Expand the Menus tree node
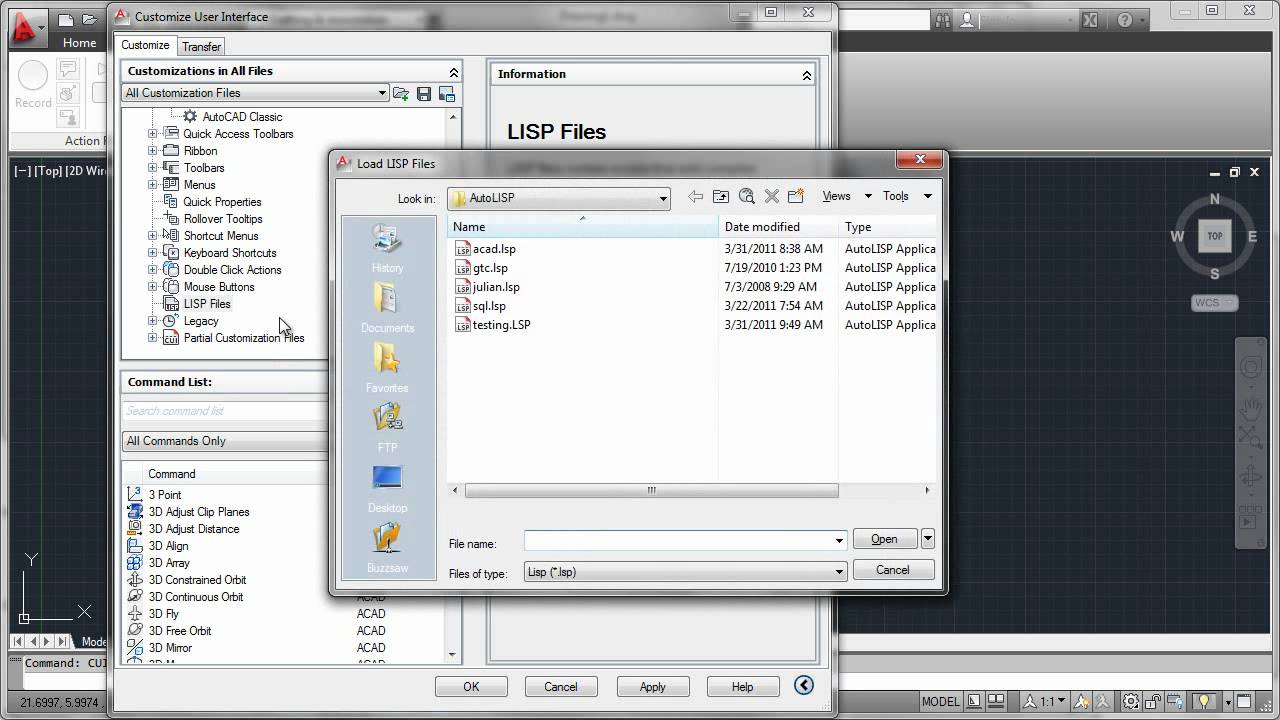 [x=153, y=185]
